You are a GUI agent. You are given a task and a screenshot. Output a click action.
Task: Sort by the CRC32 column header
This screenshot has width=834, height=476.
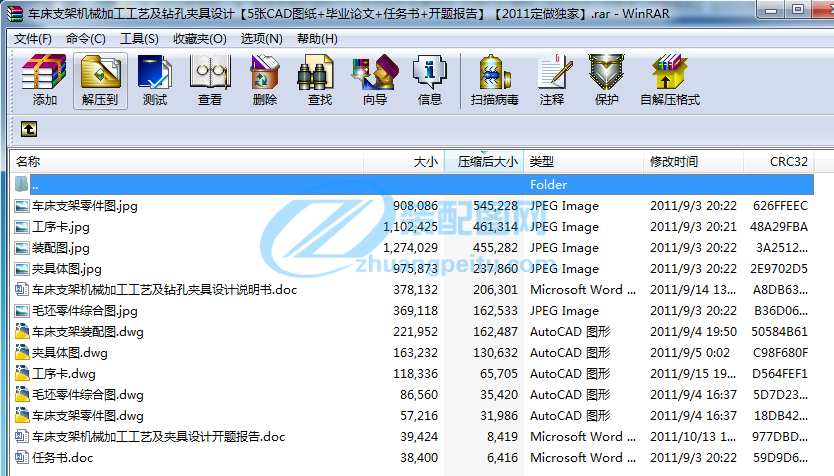(x=779, y=162)
